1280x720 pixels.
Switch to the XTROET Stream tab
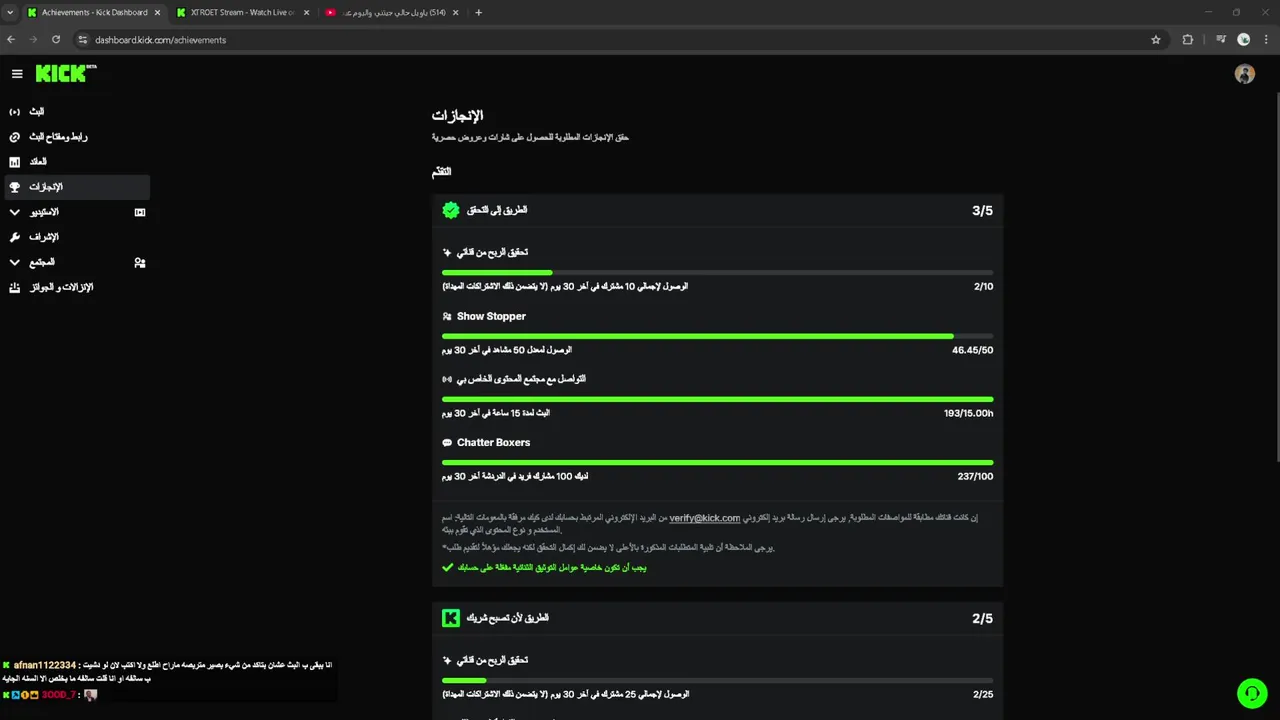coord(236,13)
